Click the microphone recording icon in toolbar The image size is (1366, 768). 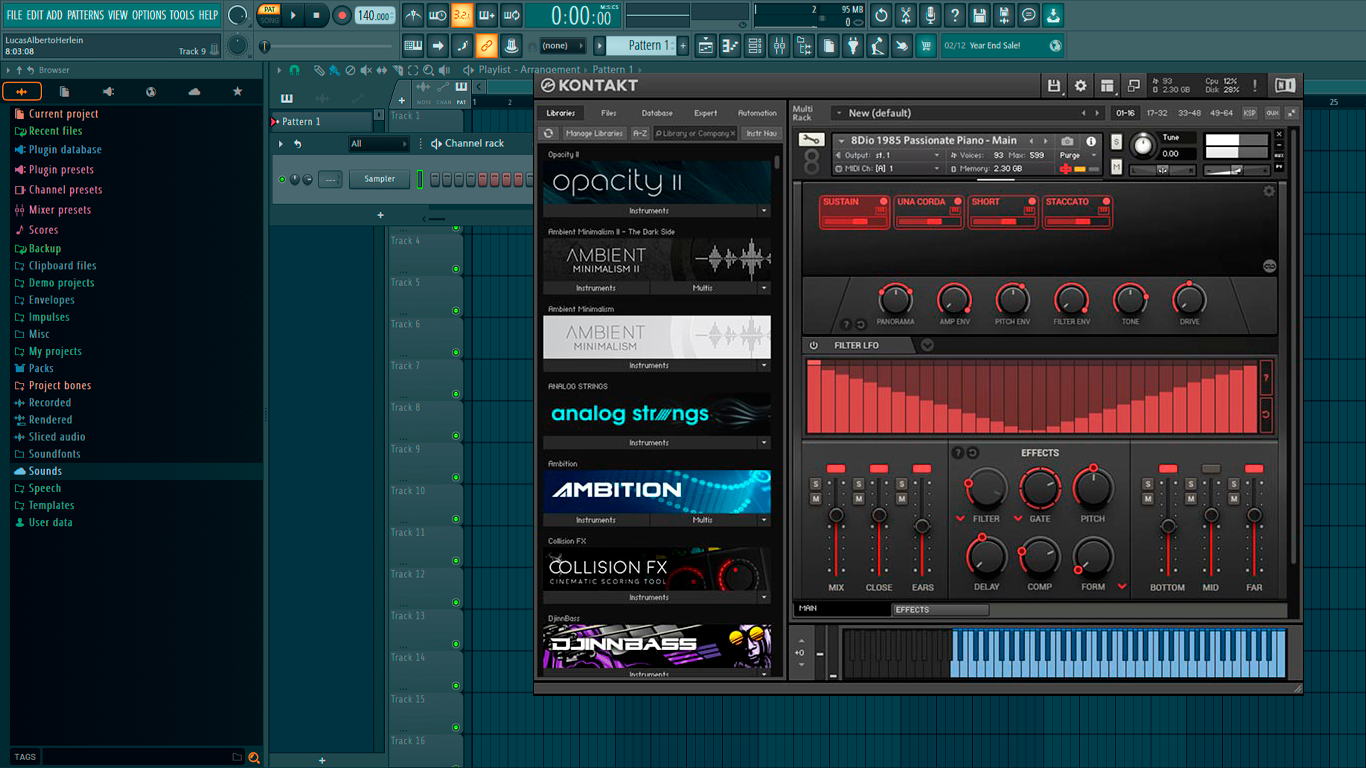930,15
